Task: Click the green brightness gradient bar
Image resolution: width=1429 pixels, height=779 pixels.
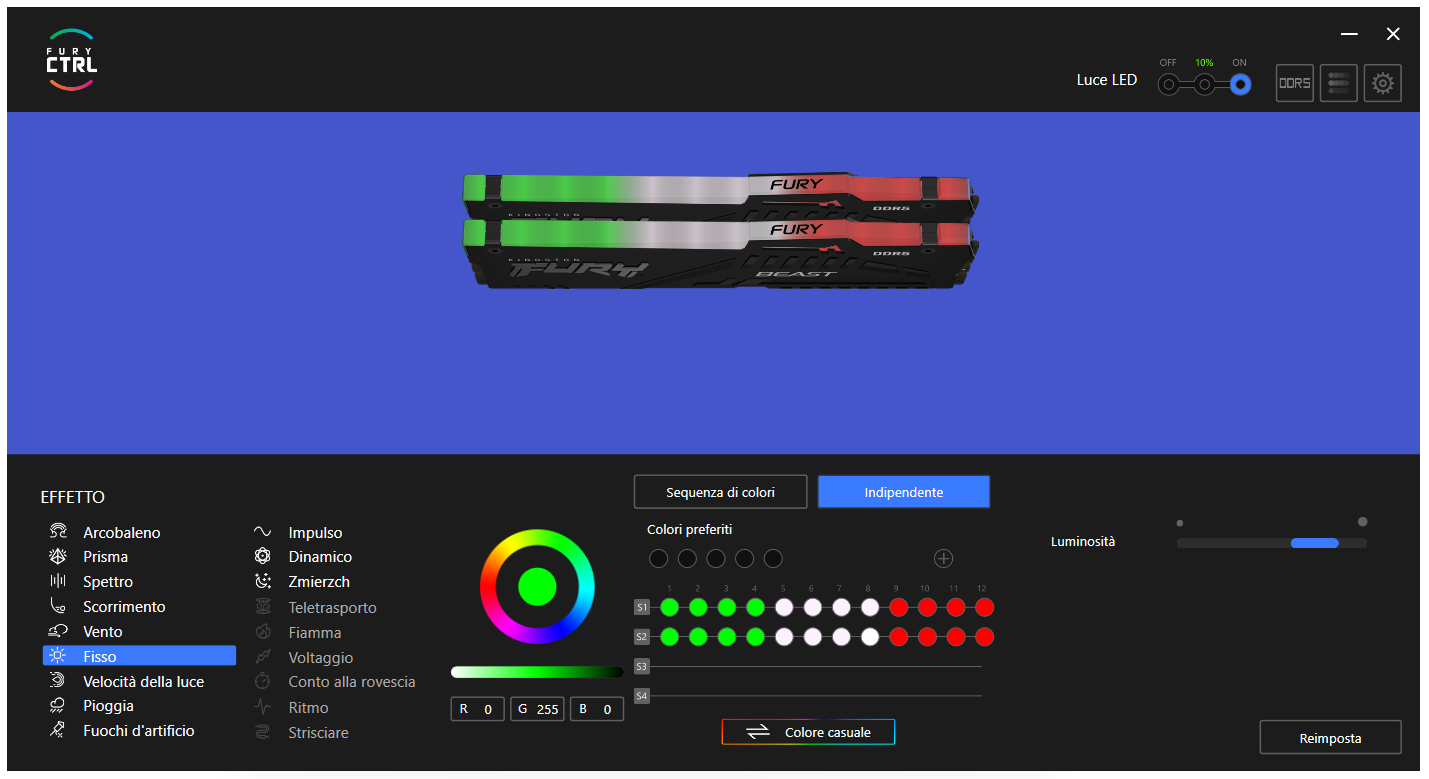Action: coord(537,672)
